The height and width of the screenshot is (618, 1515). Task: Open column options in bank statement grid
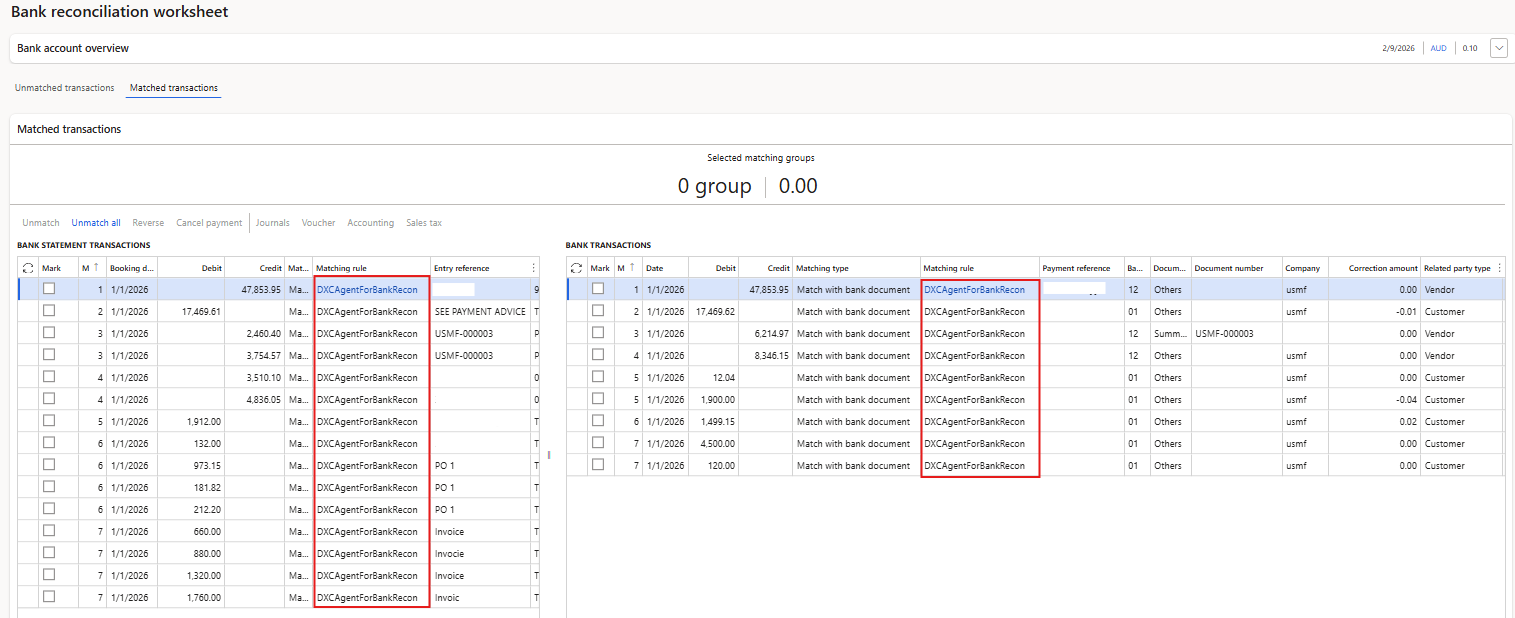tap(533, 268)
